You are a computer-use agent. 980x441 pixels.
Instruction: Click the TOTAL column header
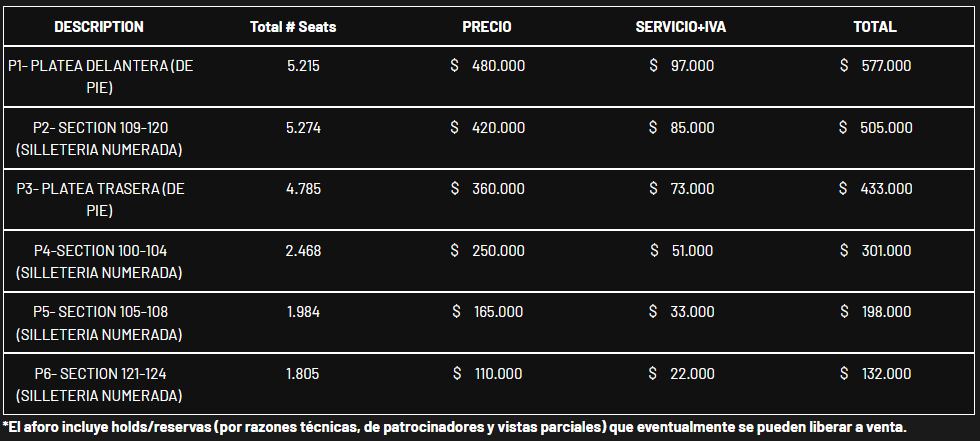pyautogui.click(x=875, y=27)
